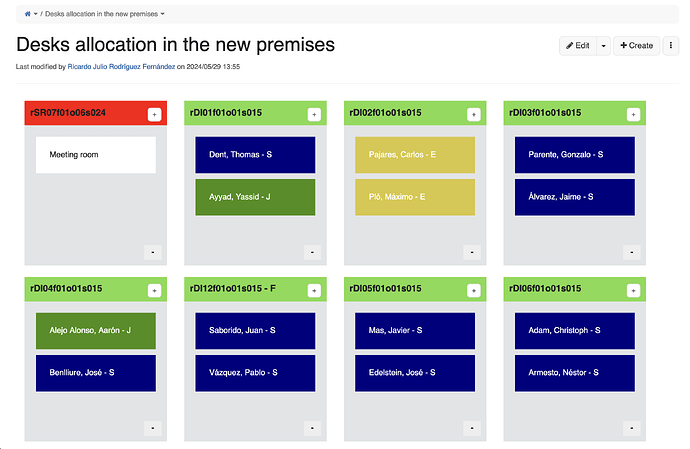Click the home icon in breadcrumb
690x449 pixels.
(28, 14)
